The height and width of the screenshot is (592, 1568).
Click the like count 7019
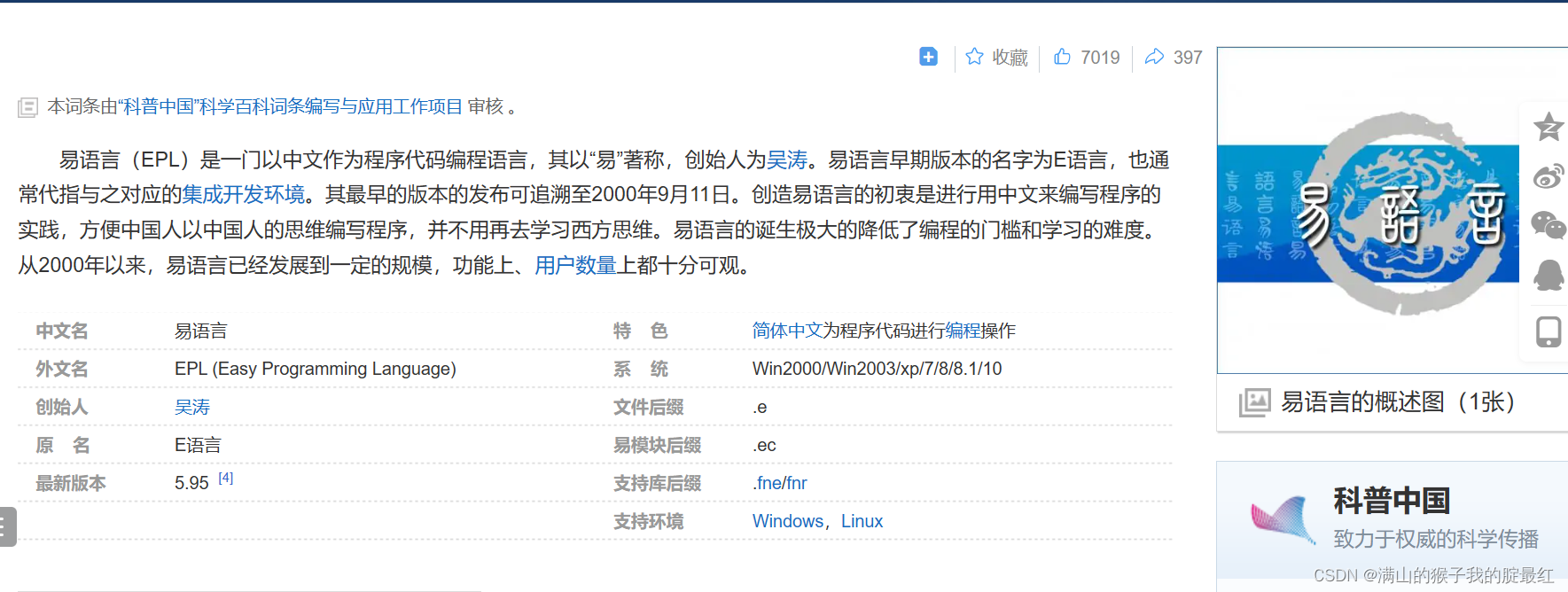pos(1100,58)
